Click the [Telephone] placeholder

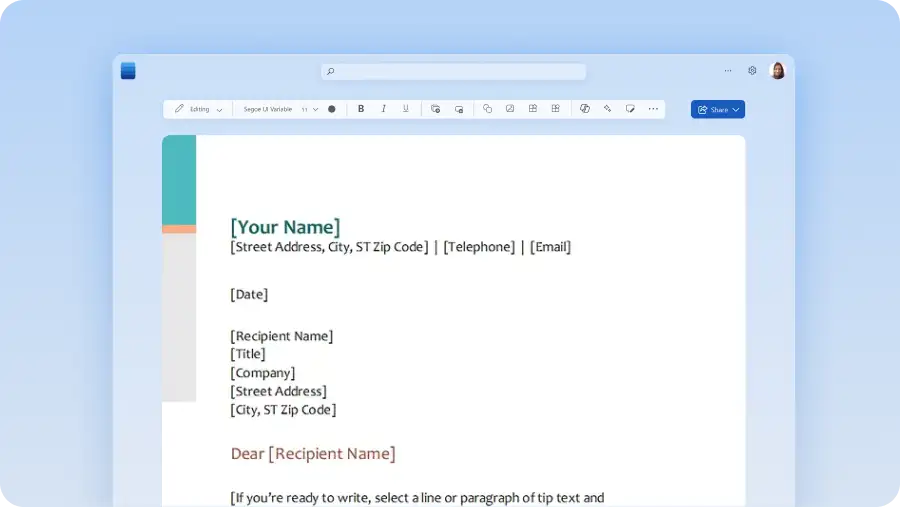point(479,247)
